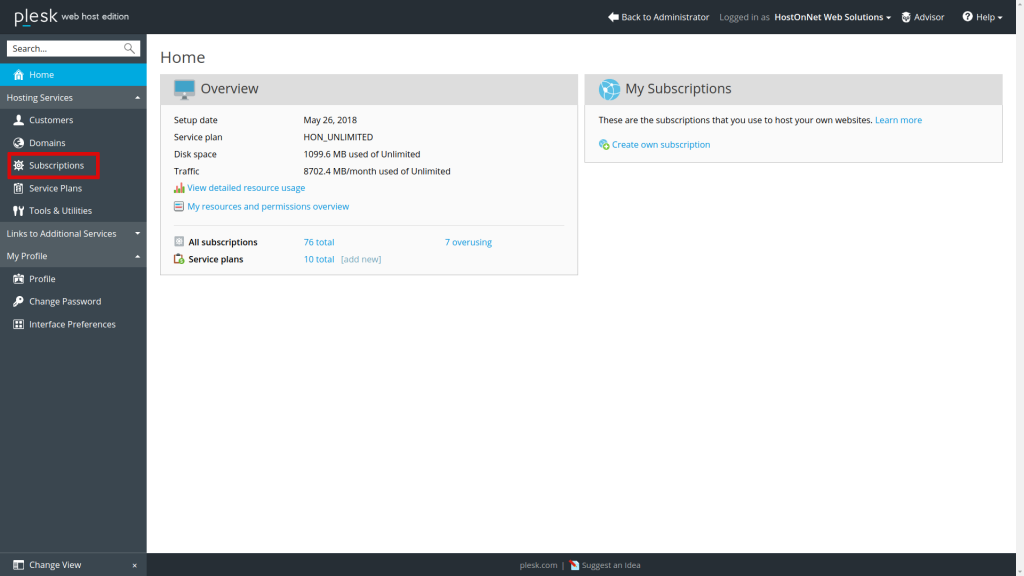Click Create own subscription

pyautogui.click(x=658, y=144)
